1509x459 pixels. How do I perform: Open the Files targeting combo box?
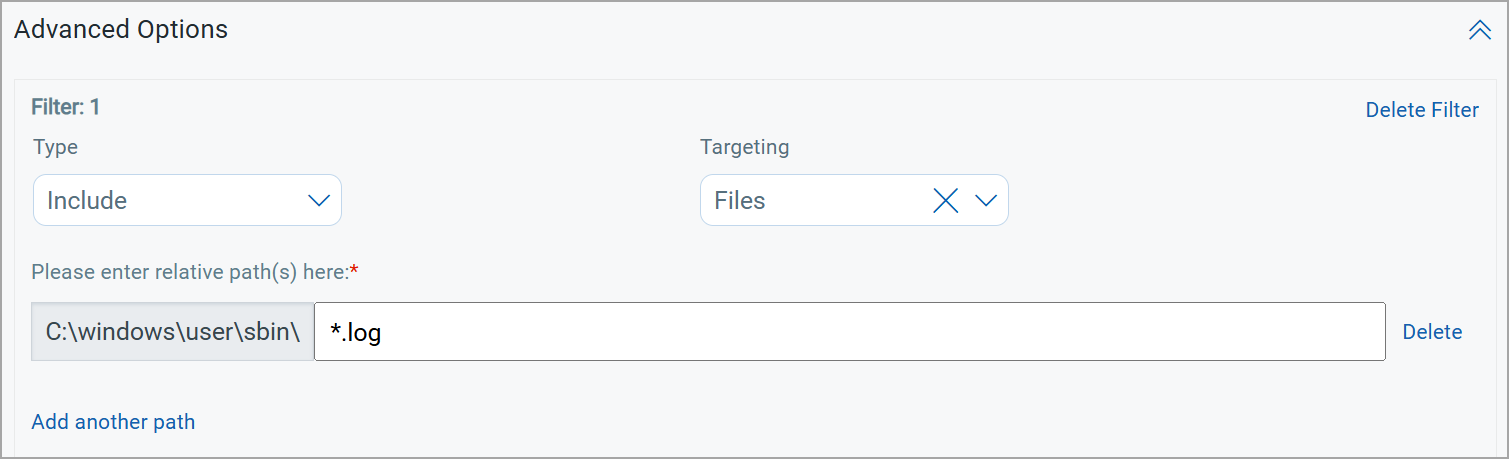[854, 200]
